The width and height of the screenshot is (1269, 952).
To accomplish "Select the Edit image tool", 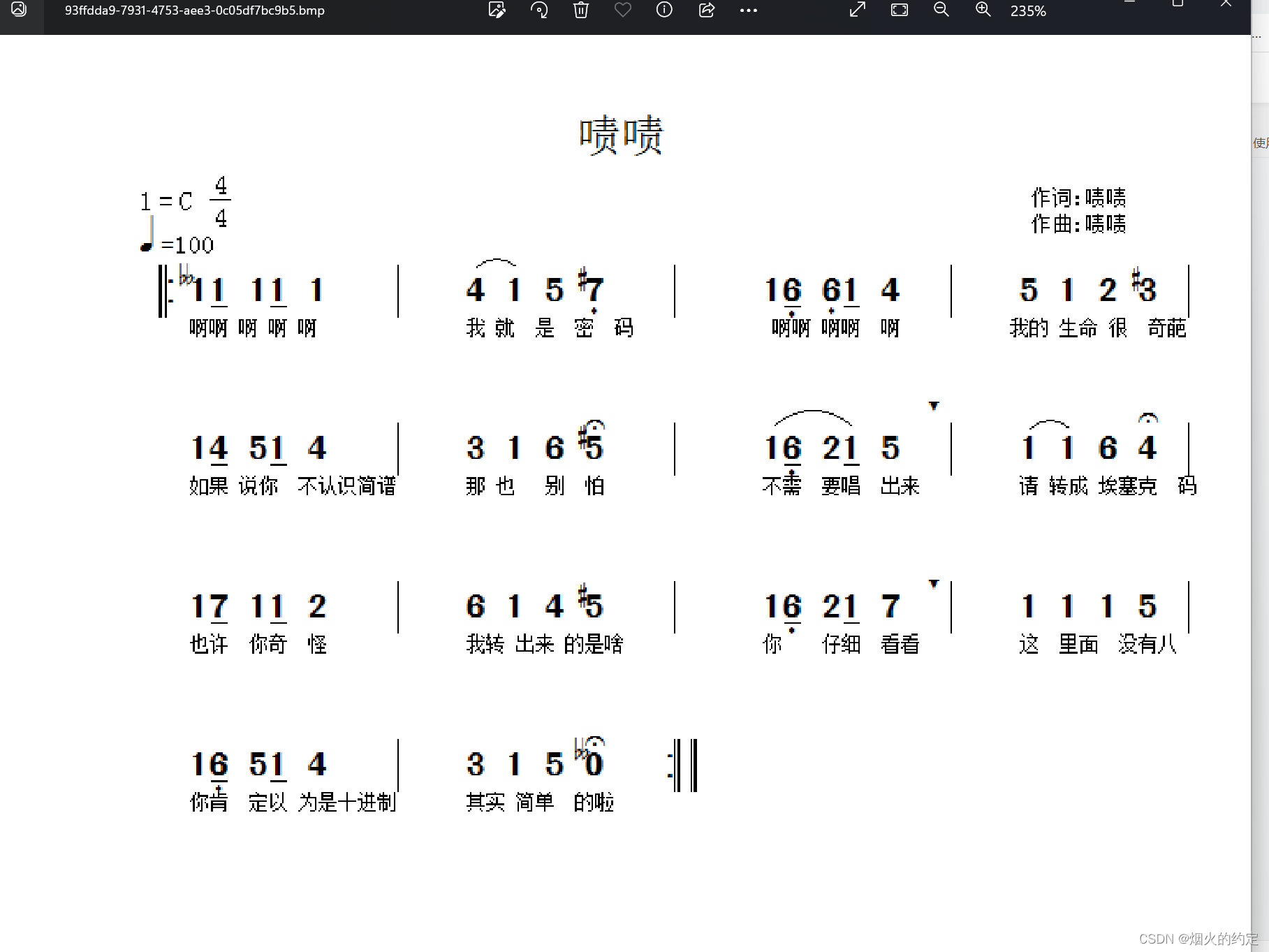I will pos(497,10).
